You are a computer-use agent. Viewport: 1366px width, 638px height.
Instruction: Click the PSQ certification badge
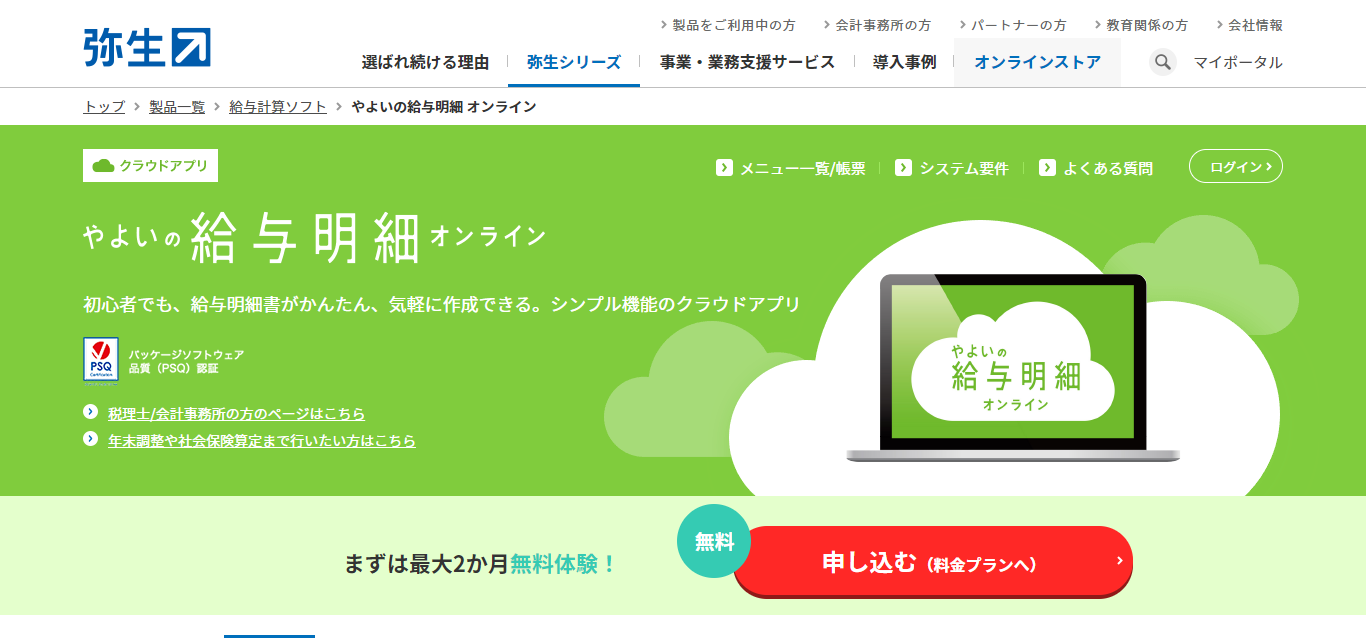coord(101,359)
